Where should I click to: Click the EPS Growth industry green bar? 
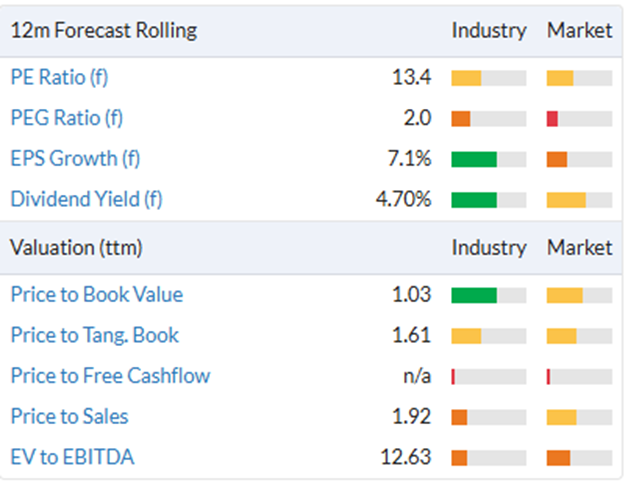pyautogui.click(x=474, y=159)
